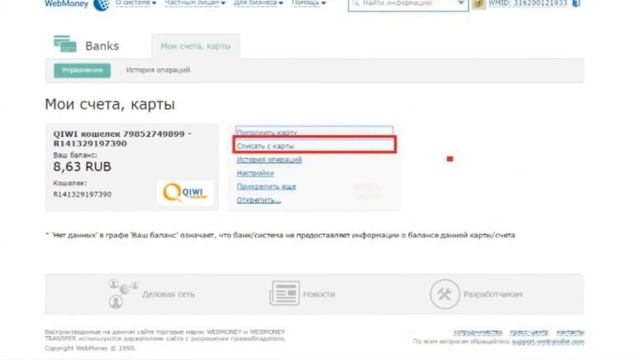Select the QIWI кошелек 79852749899 title
Image resolution: width=640 pixels, height=360 pixels.
coord(122,139)
